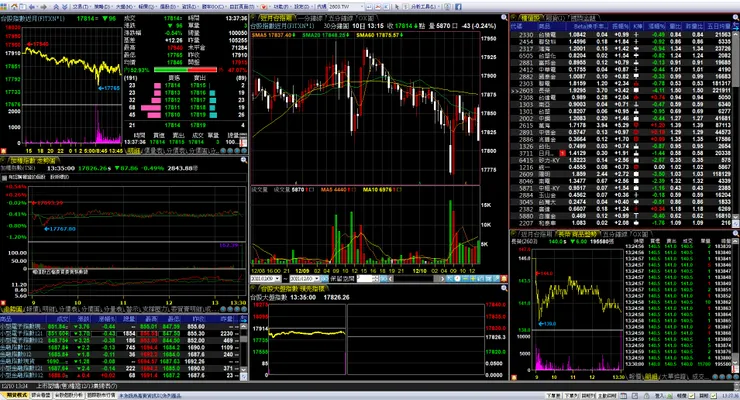
Task: Switch to the OX圖 tab in center chart
Action: click(366, 18)
